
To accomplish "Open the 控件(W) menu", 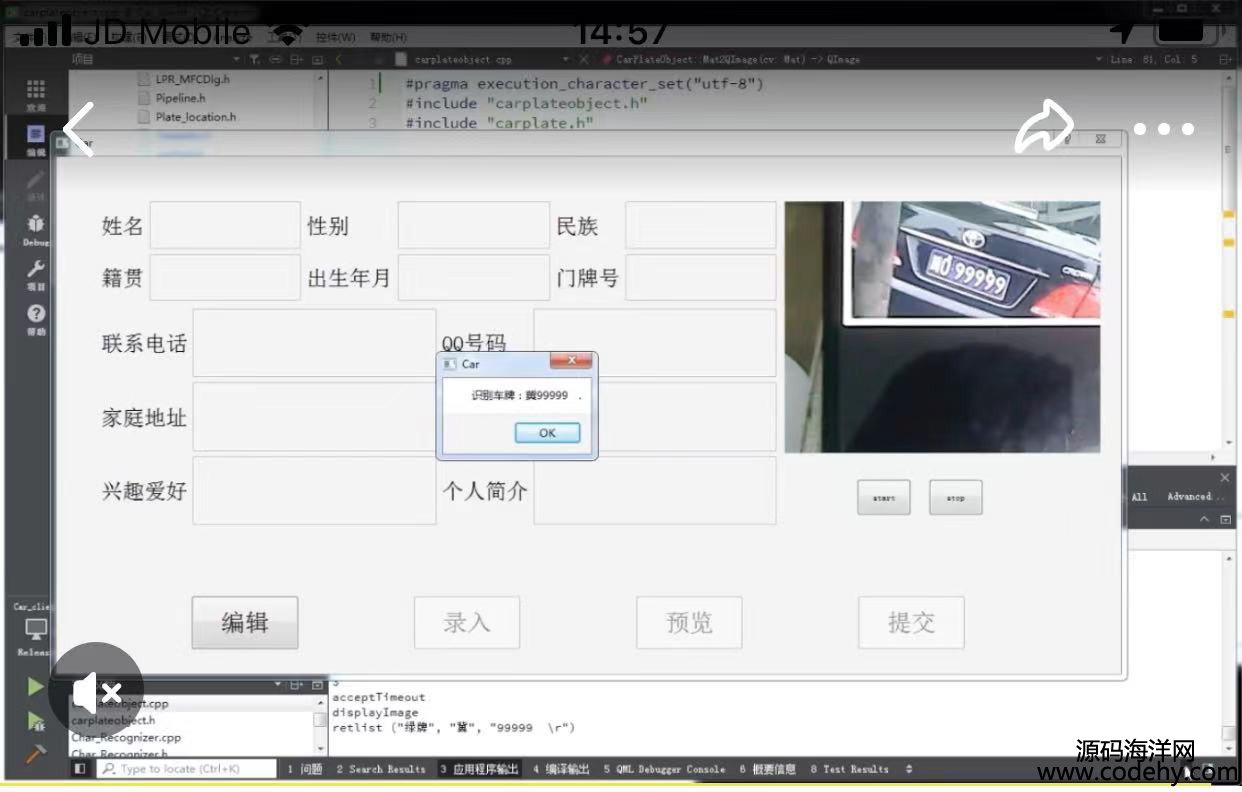I will click(x=335, y=37).
